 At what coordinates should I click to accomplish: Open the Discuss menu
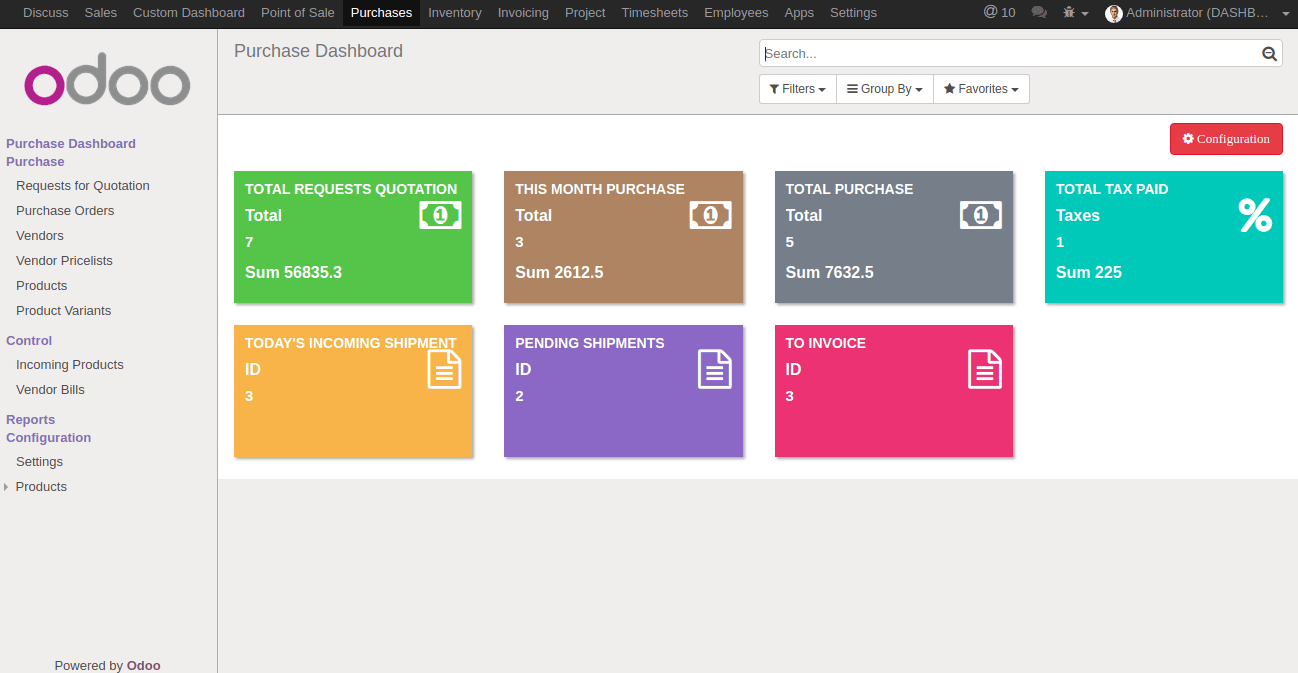point(46,13)
